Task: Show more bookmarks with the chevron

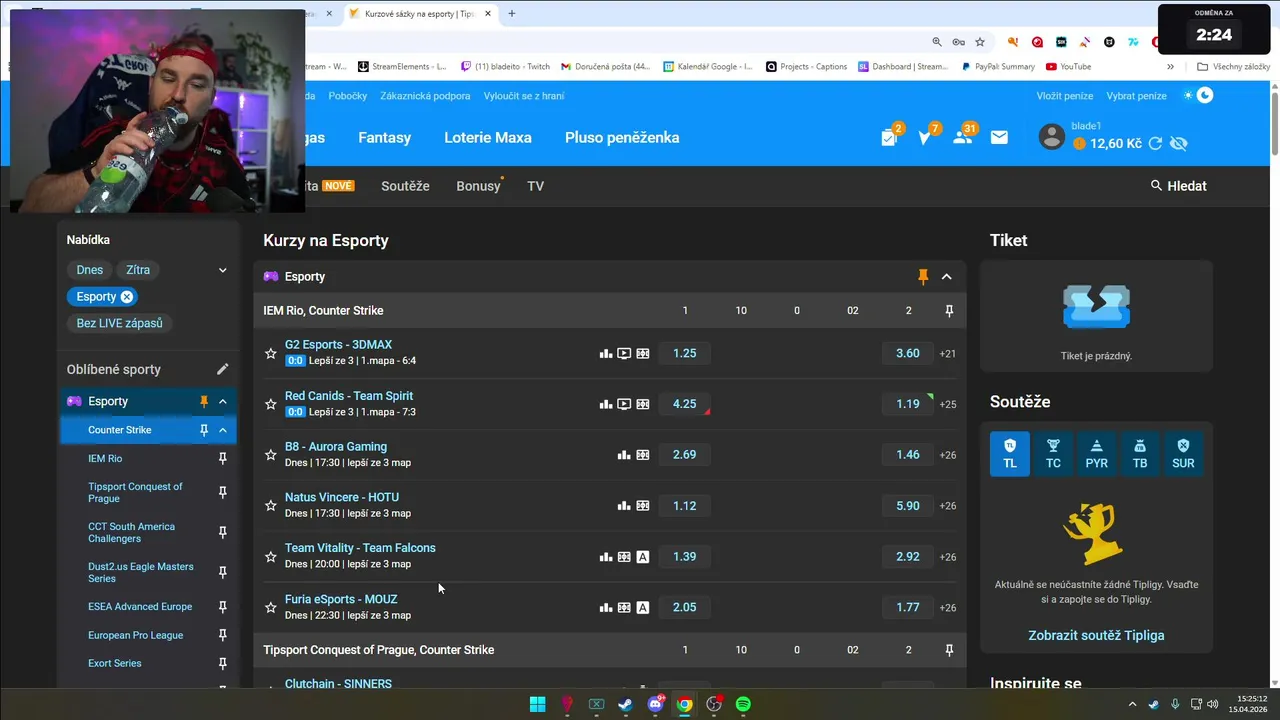Action: [x=1171, y=67]
